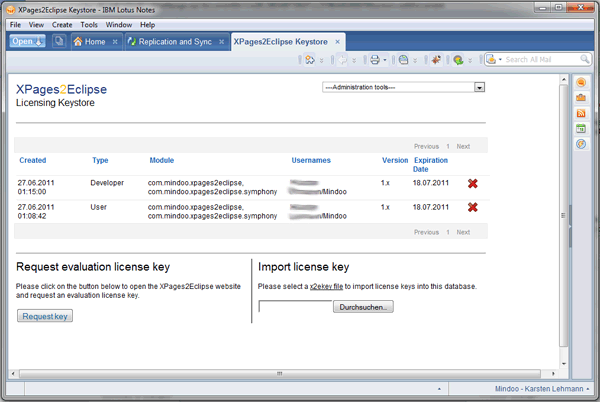Click the print icon in toolbar

[371, 60]
